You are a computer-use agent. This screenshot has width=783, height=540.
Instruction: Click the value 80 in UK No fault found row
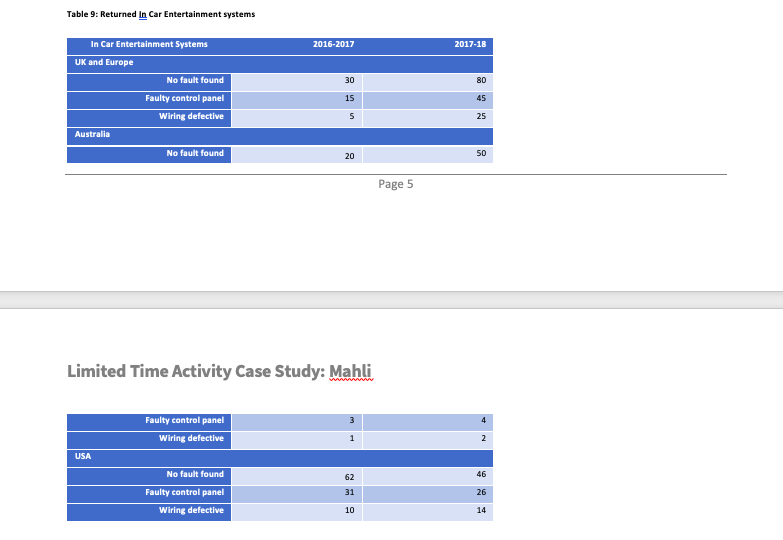pyautogui.click(x=481, y=80)
